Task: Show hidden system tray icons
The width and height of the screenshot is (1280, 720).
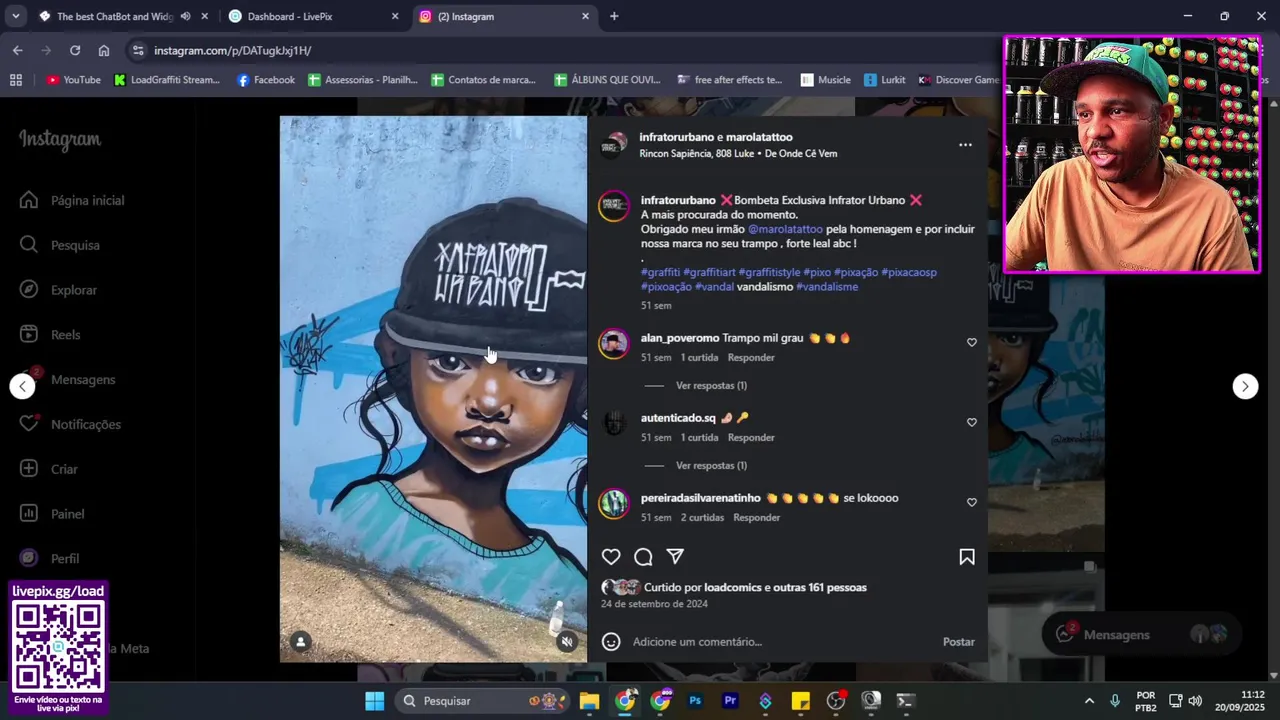Action: click(1089, 701)
